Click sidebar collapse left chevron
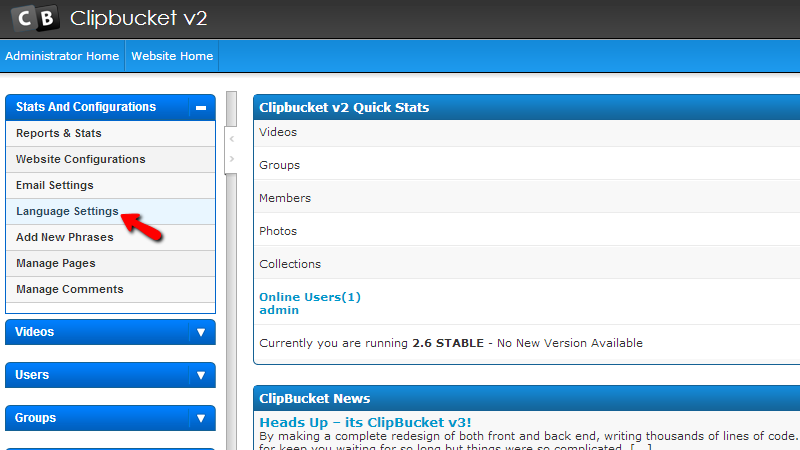This screenshot has height=450, width=800. (232, 139)
